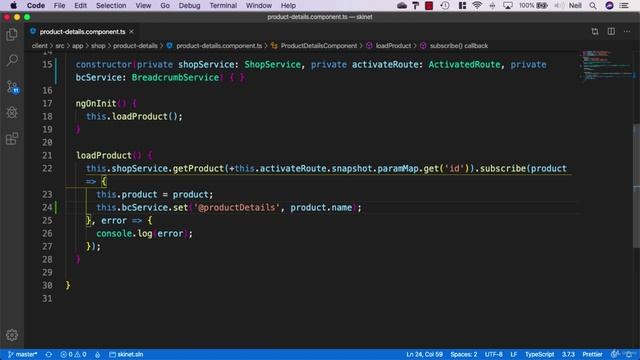The height and width of the screenshot is (360, 640).
Task: Click the shop breadcrumb segment
Action: (98, 46)
